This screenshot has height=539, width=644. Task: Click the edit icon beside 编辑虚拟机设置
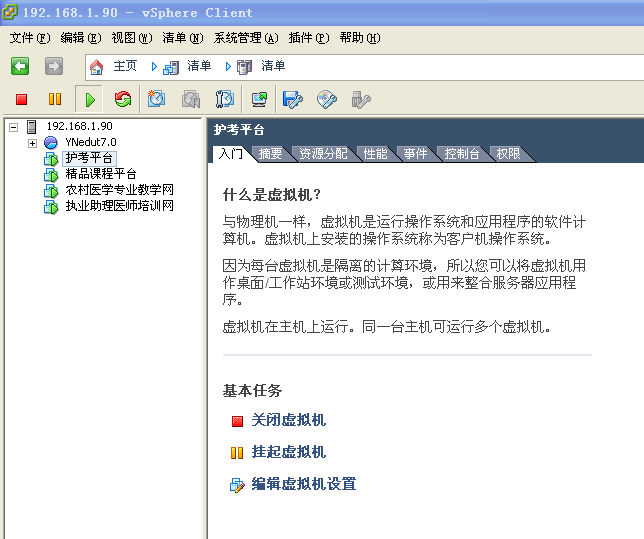coord(237,485)
